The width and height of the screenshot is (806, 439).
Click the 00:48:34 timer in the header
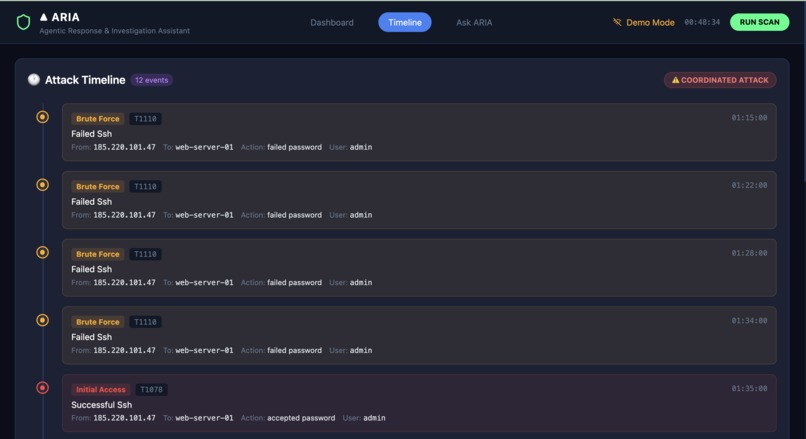tap(702, 22)
